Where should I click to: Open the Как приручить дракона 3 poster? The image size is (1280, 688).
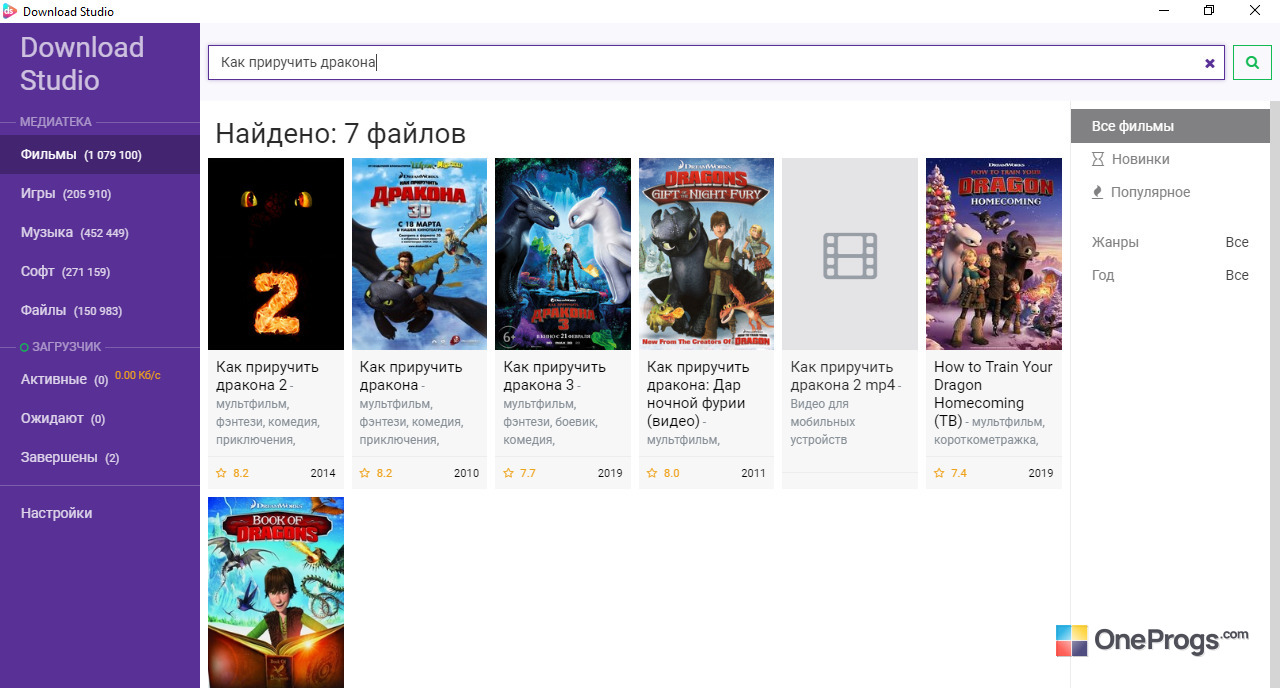[x=563, y=254]
